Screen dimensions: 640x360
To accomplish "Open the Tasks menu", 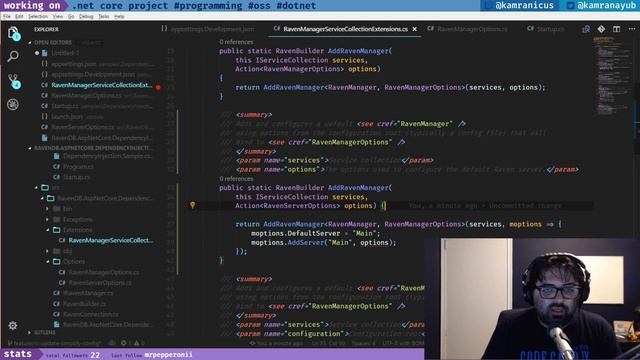I will coord(104,16).
